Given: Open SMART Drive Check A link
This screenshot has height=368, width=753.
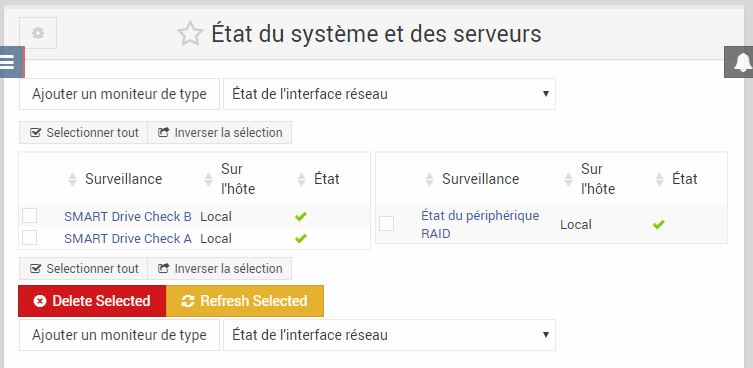Looking at the screenshot, I should coord(128,238).
